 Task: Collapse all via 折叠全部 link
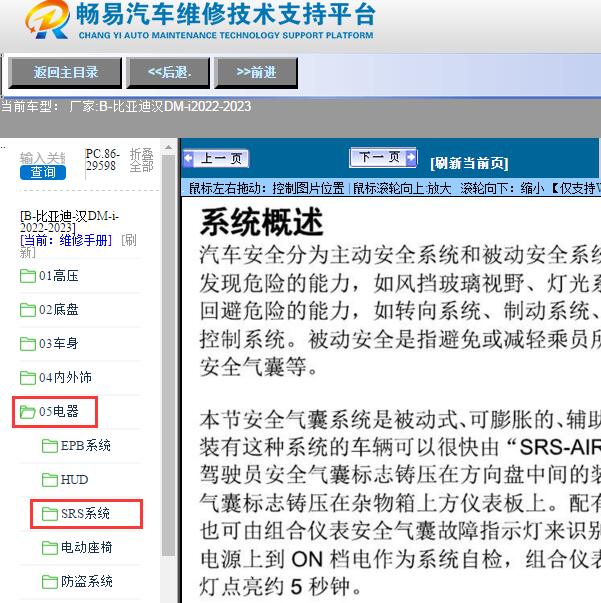(x=142, y=160)
